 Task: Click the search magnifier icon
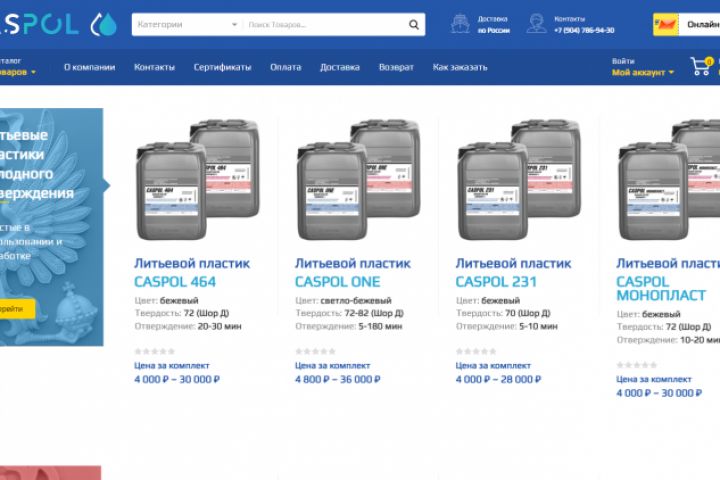[x=414, y=25]
